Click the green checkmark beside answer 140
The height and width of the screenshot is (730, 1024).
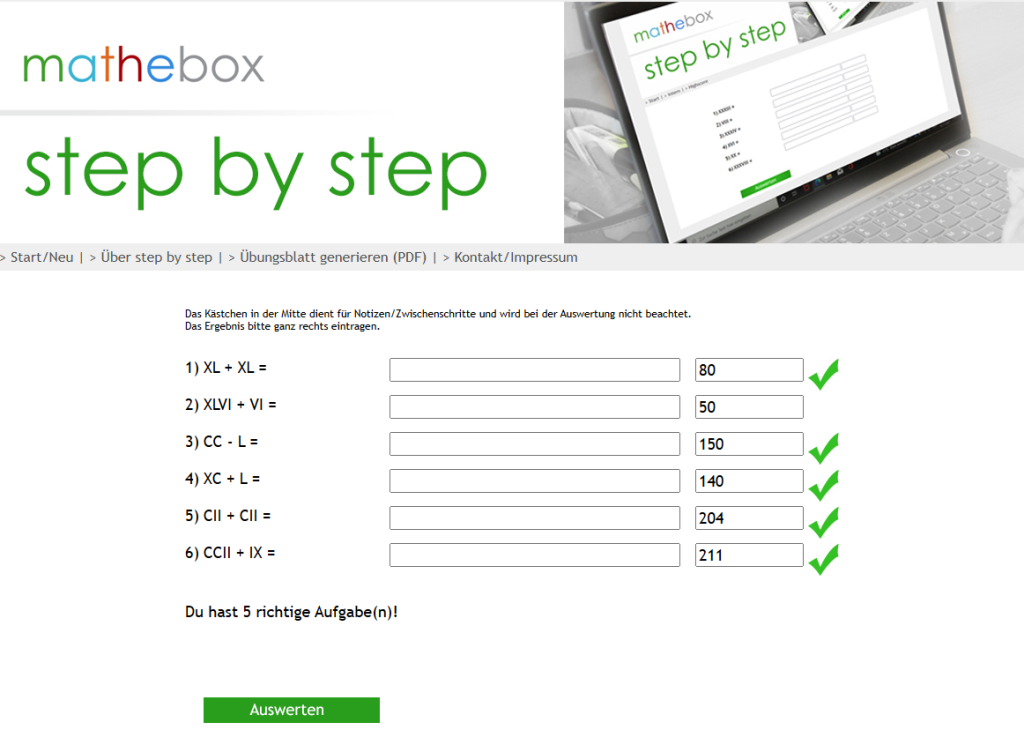click(x=823, y=485)
